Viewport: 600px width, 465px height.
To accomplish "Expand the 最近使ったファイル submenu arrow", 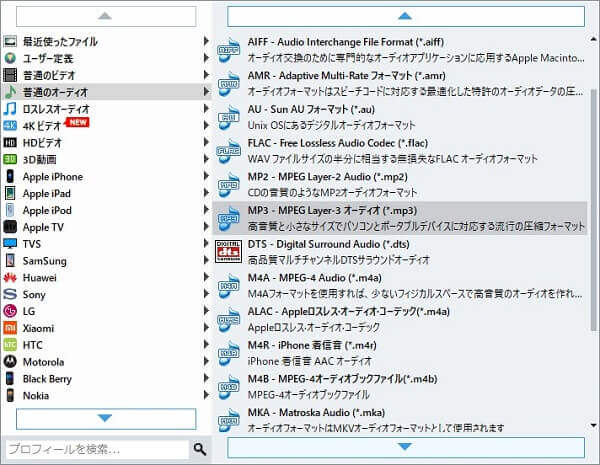I will pos(206,41).
